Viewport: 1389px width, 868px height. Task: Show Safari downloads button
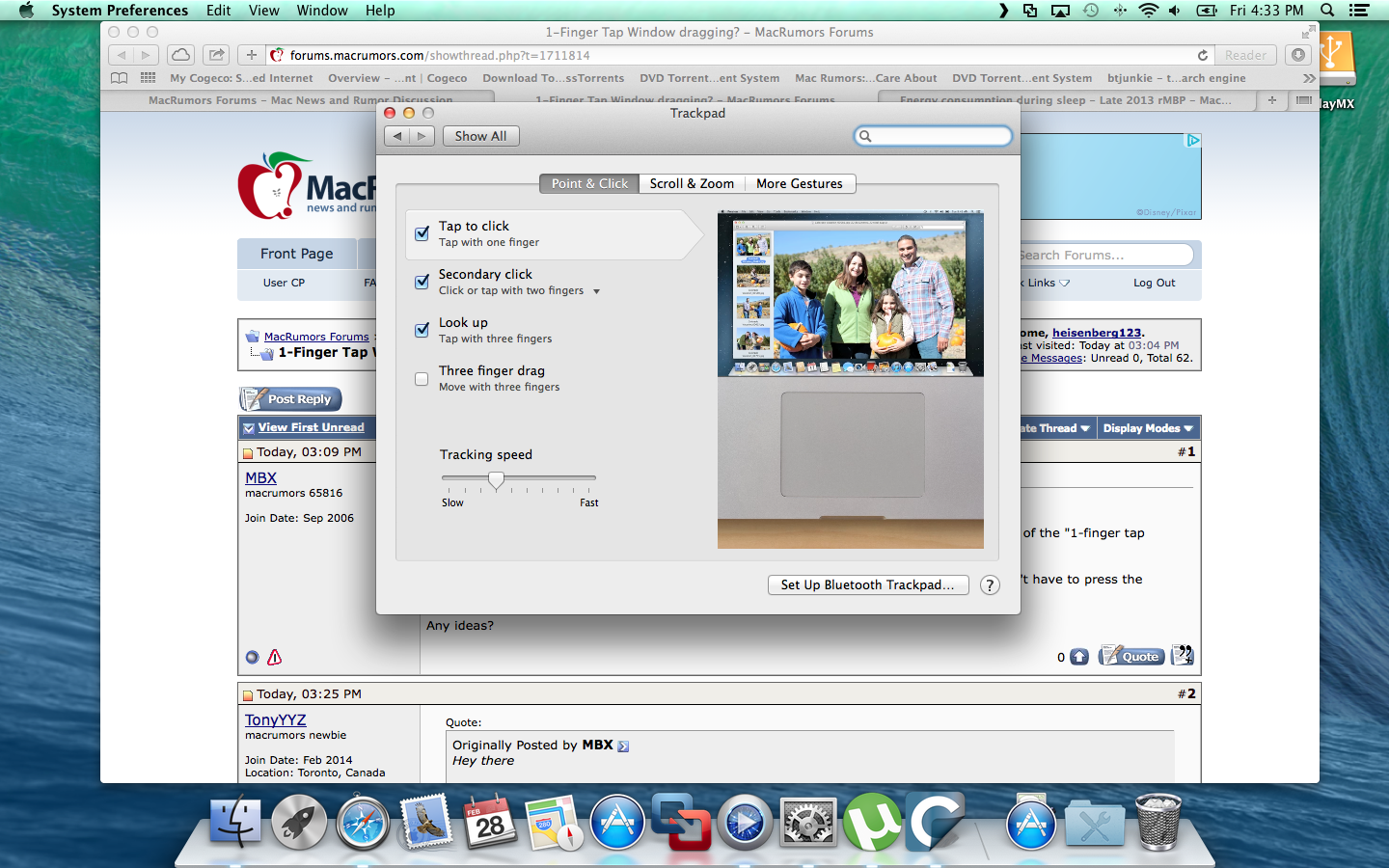(1298, 55)
